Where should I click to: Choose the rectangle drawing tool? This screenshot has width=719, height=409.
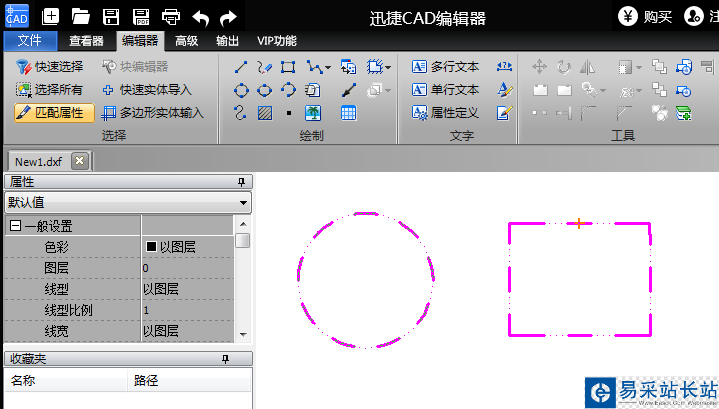pos(288,67)
